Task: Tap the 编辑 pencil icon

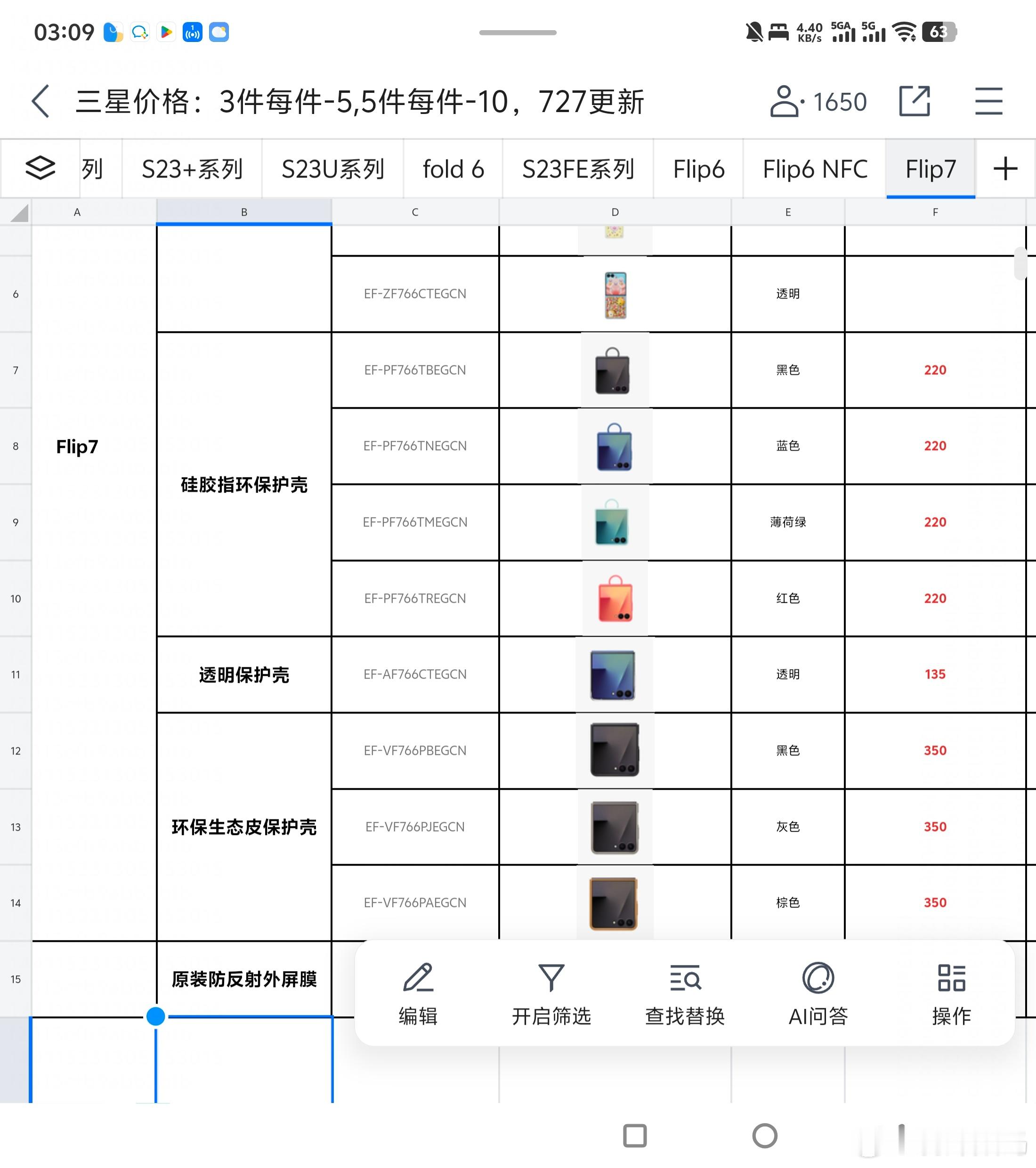Action: tap(418, 978)
